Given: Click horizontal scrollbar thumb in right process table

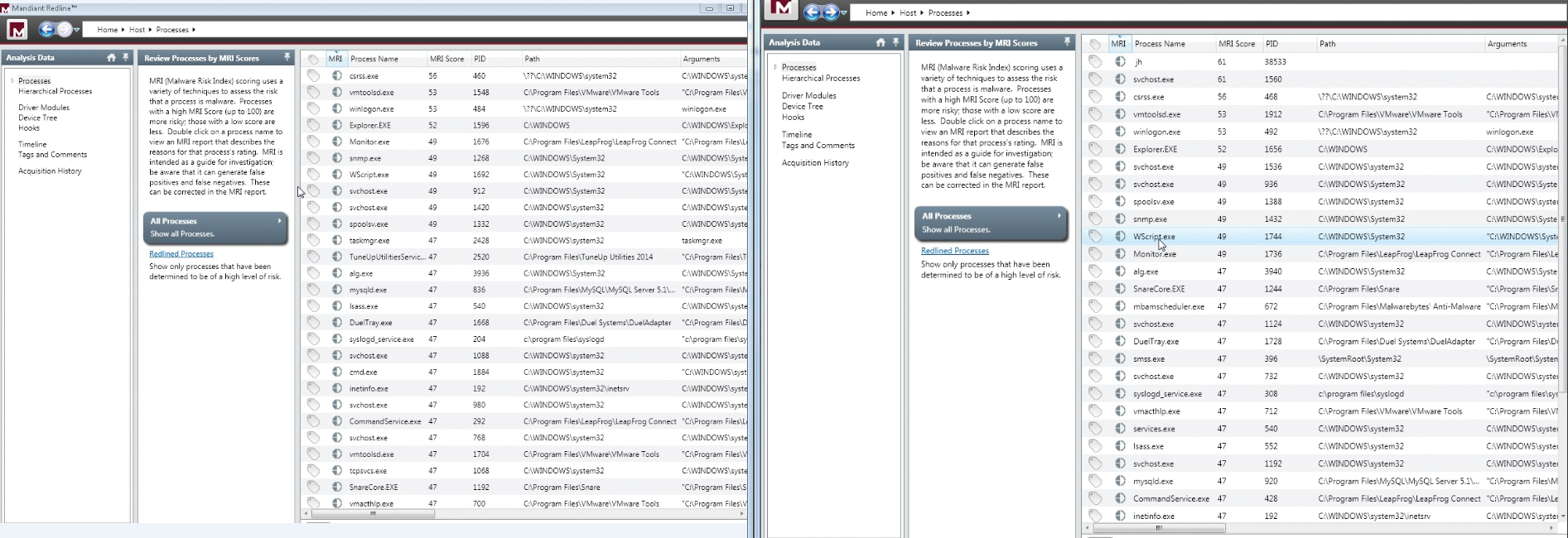Looking at the screenshot, I should pyautogui.click(x=1159, y=527).
